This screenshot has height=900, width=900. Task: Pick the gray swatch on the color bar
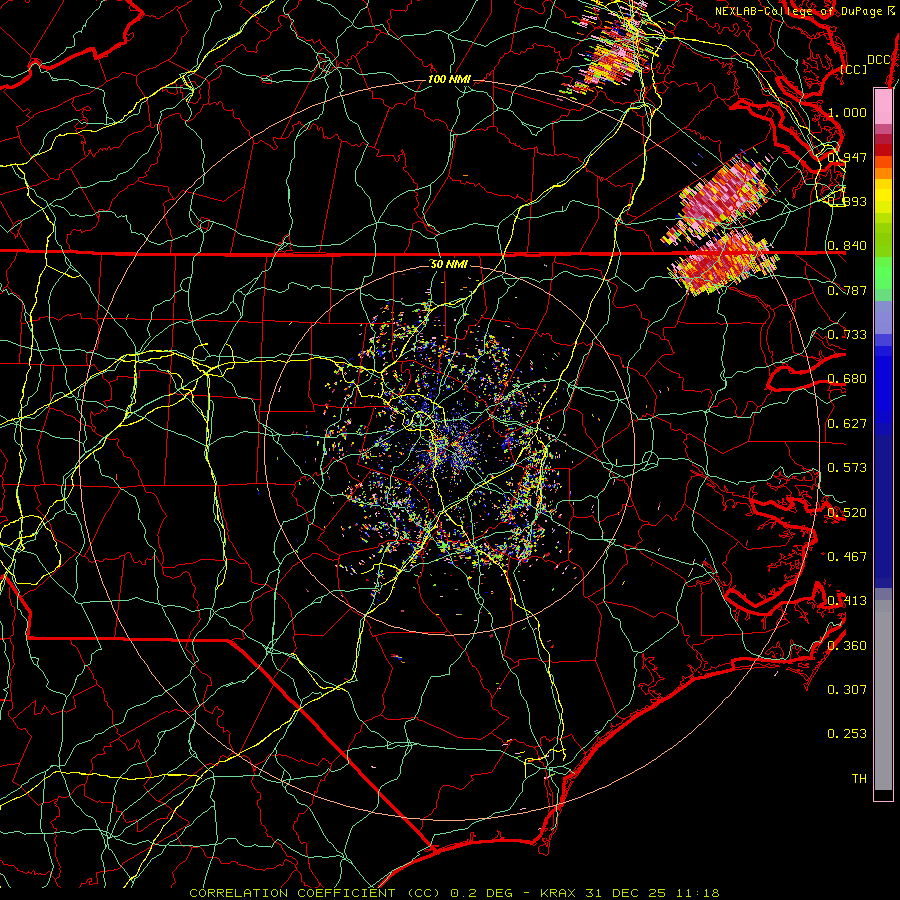pos(883,695)
